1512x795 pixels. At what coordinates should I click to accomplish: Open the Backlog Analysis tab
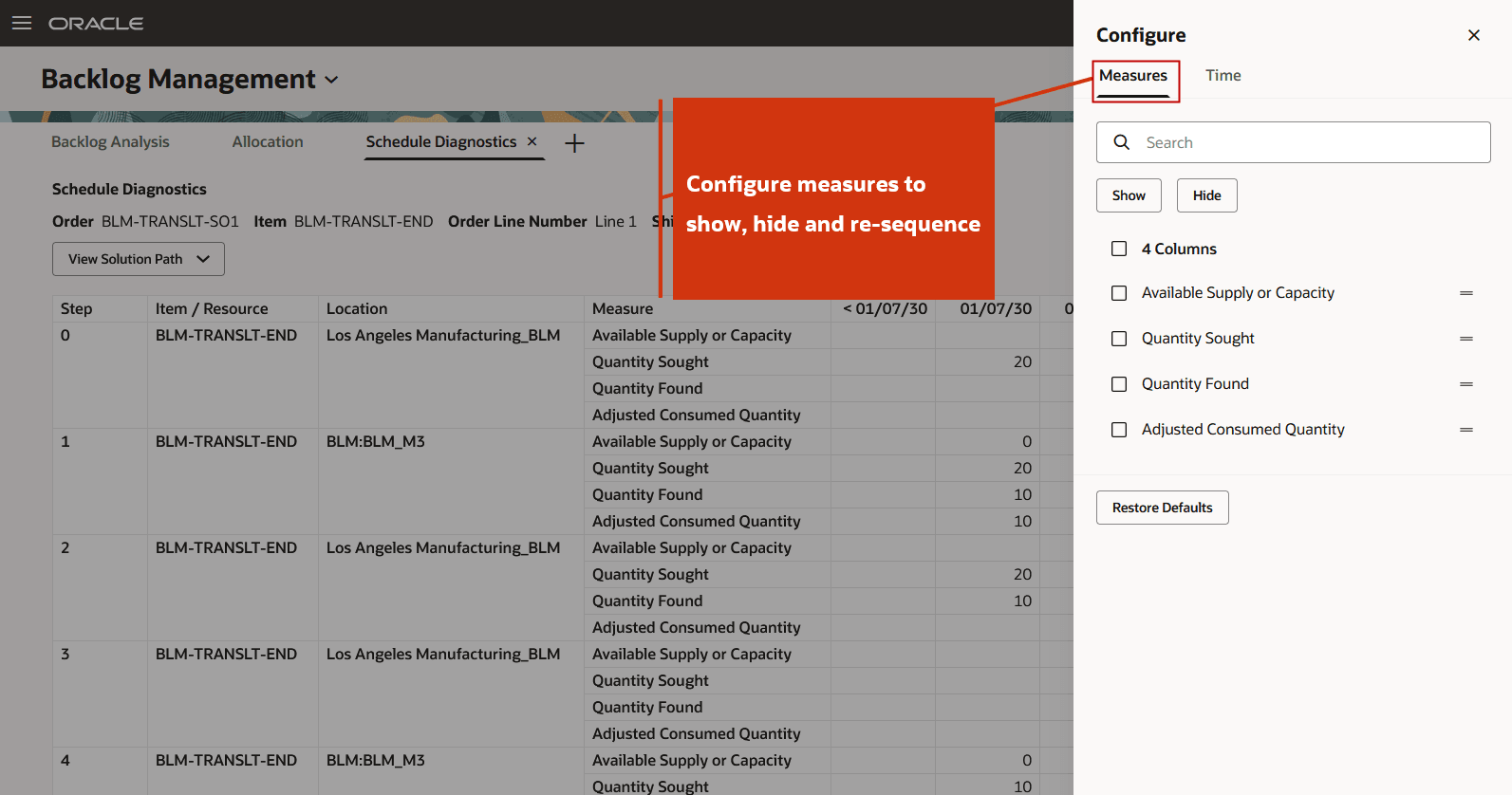click(x=110, y=141)
